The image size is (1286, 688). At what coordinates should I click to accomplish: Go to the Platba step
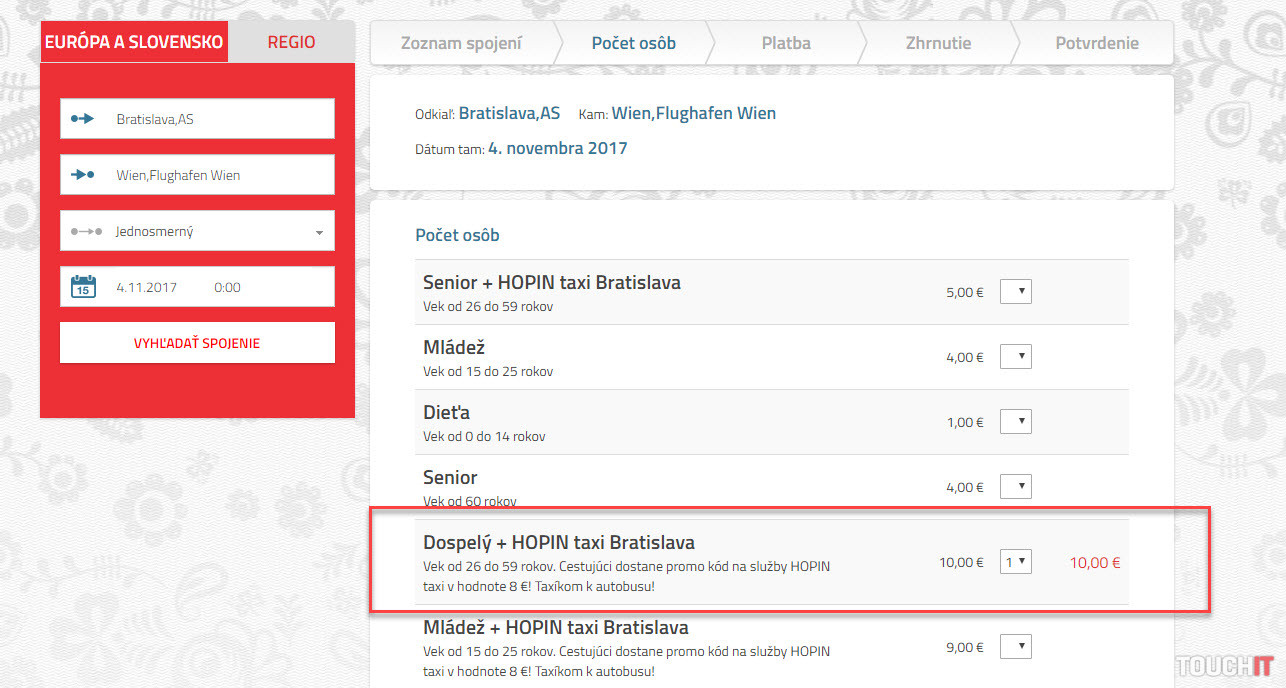[786, 43]
